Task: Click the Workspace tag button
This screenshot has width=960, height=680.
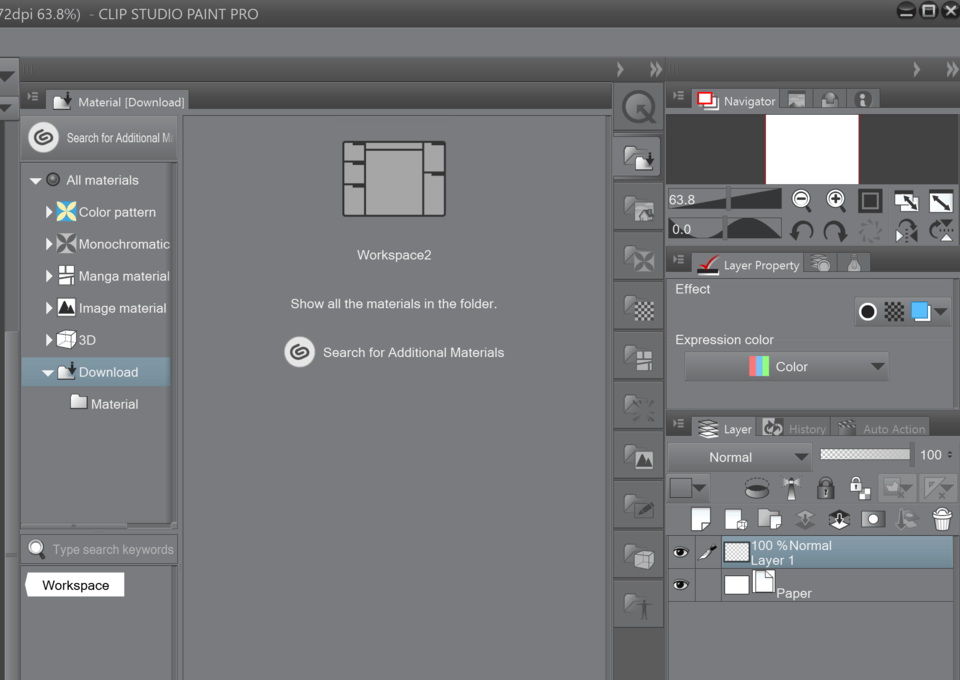Action: click(75, 585)
